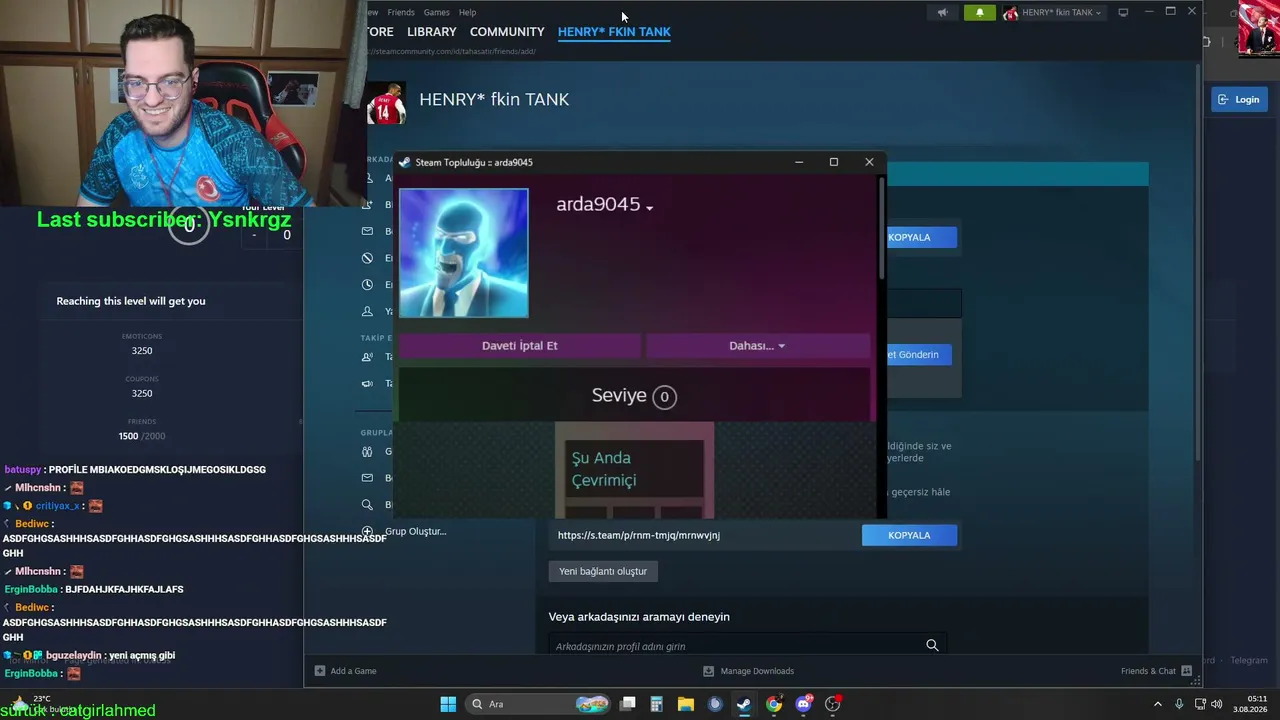Open the Help menu in Steam
1280x720 pixels.
(x=467, y=12)
